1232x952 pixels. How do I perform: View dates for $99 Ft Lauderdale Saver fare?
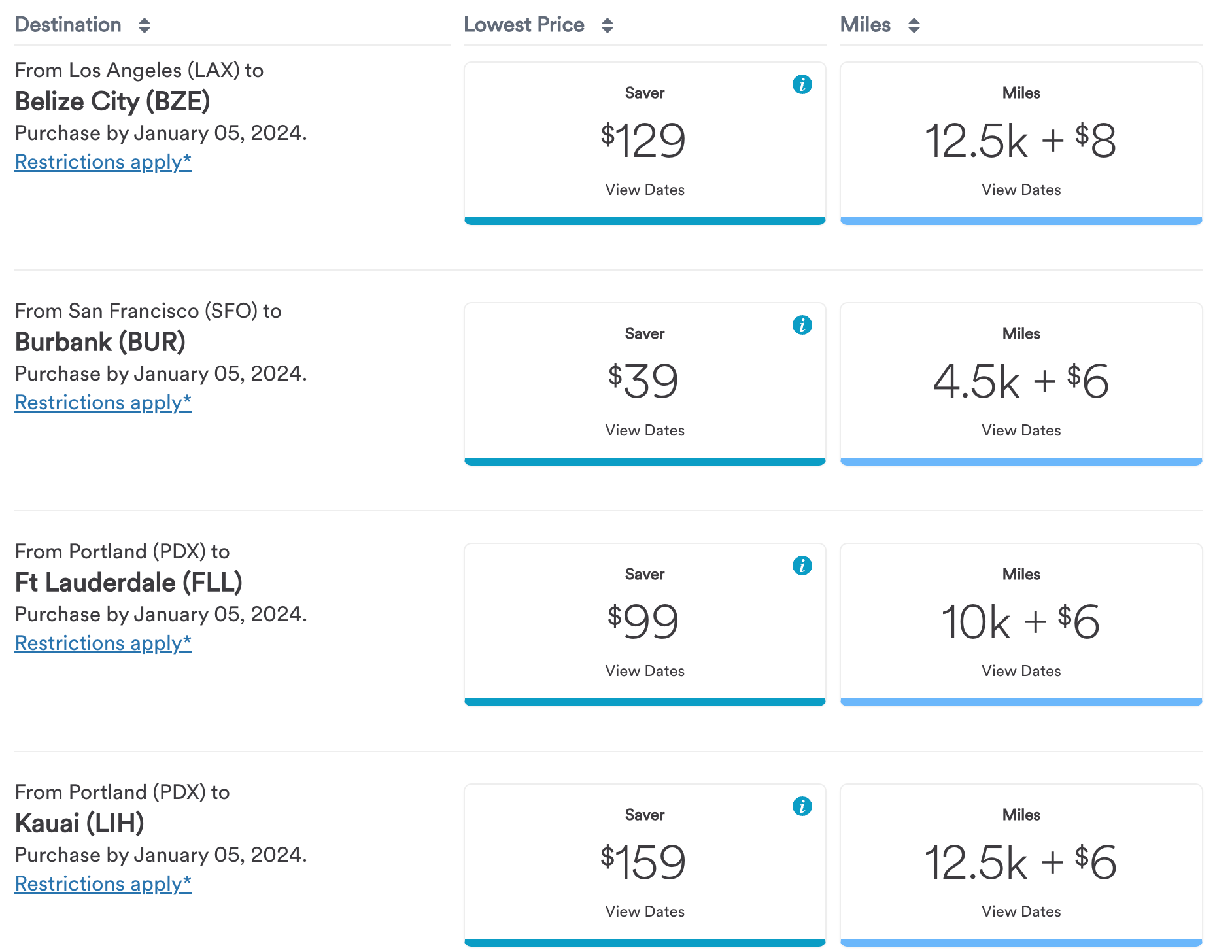pyautogui.click(x=645, y=671)
